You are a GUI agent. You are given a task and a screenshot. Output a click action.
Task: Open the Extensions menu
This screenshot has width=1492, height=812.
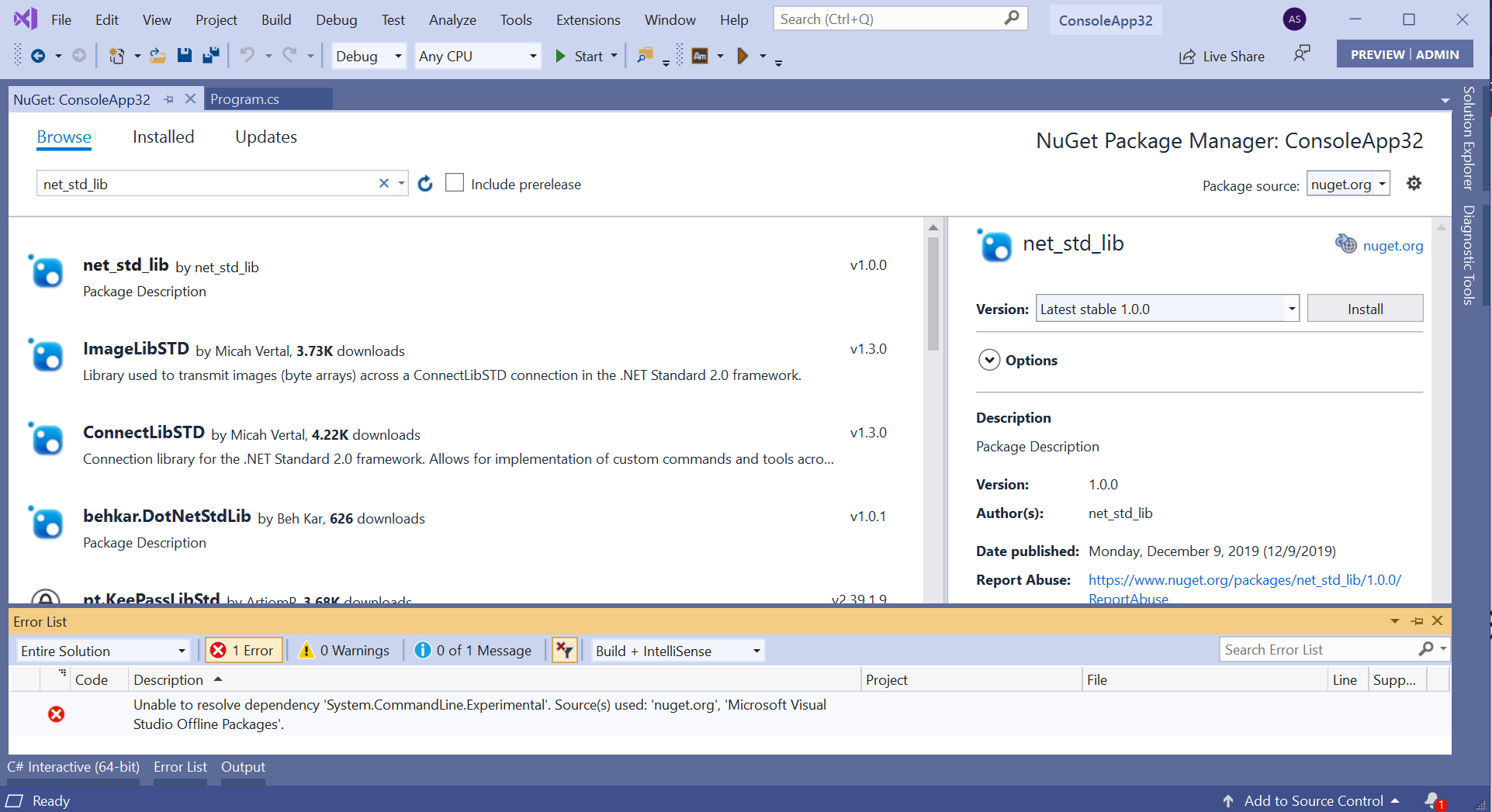[588, 19]
